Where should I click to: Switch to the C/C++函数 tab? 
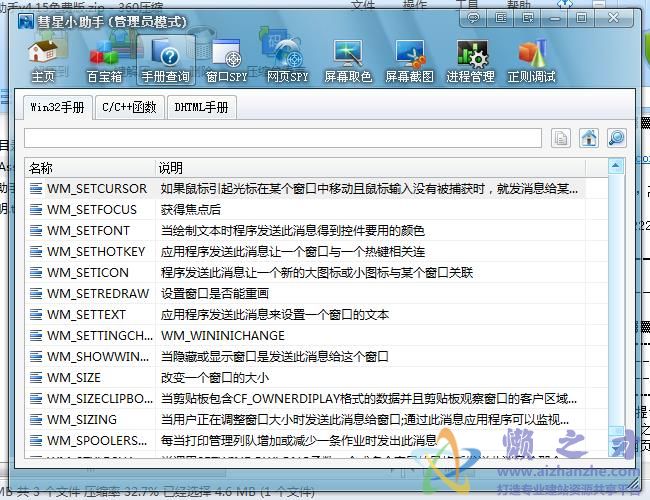pyautogui.click(x=129, y=107)
